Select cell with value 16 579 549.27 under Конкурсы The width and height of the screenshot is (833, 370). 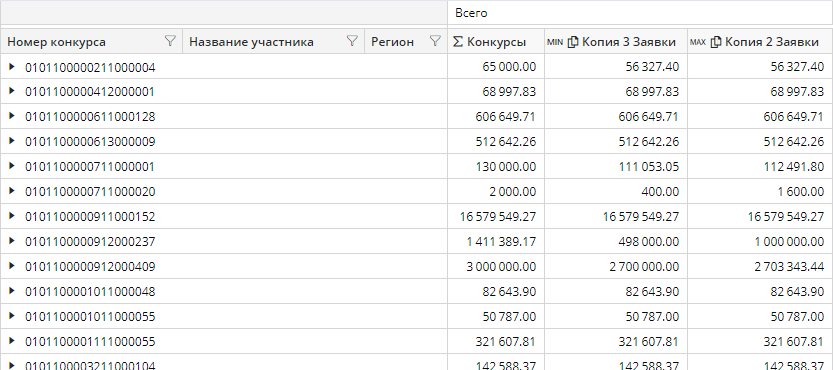coord(496,216)
